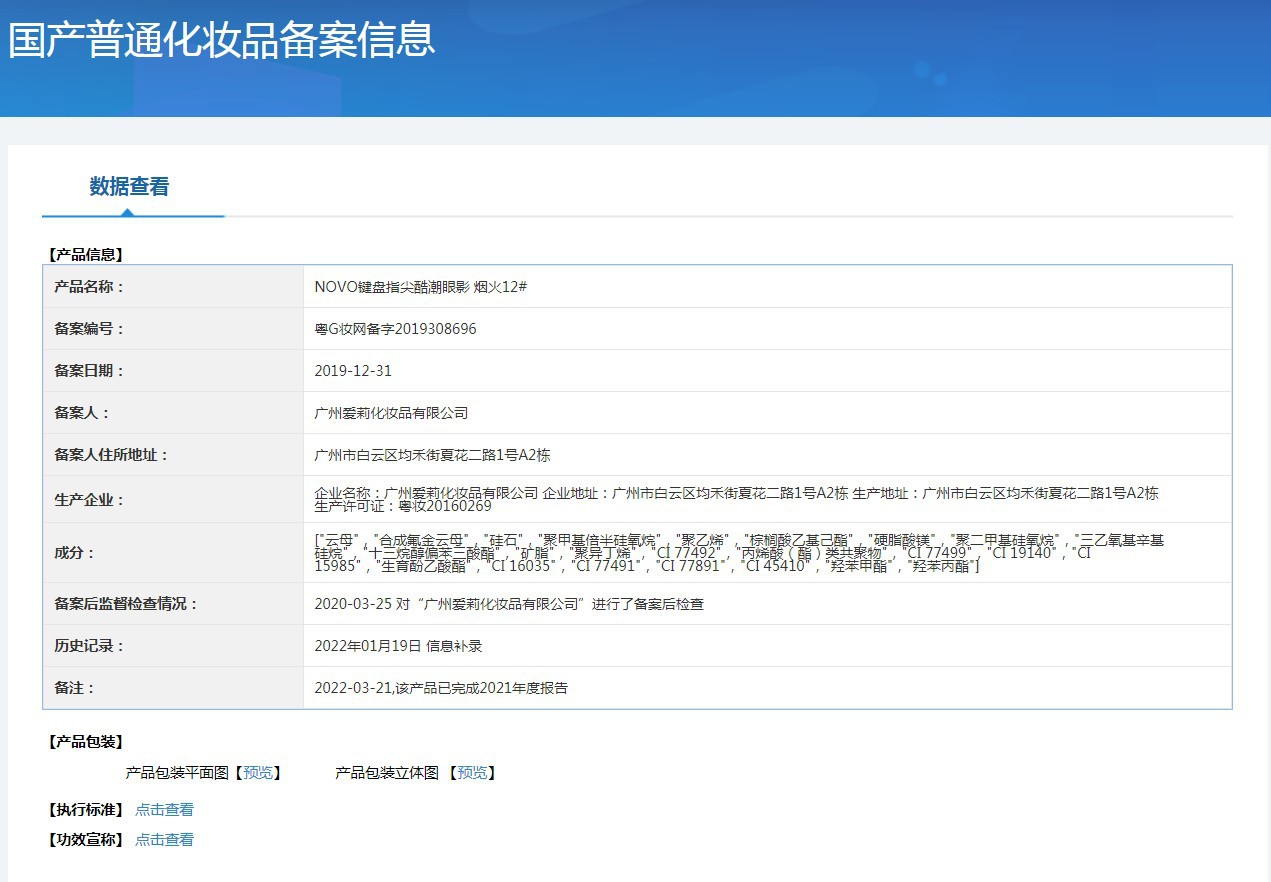Click the inspection record dated 2020-03-25
The height and width of the screenshot is (882, 1271).
click(509, 604)
